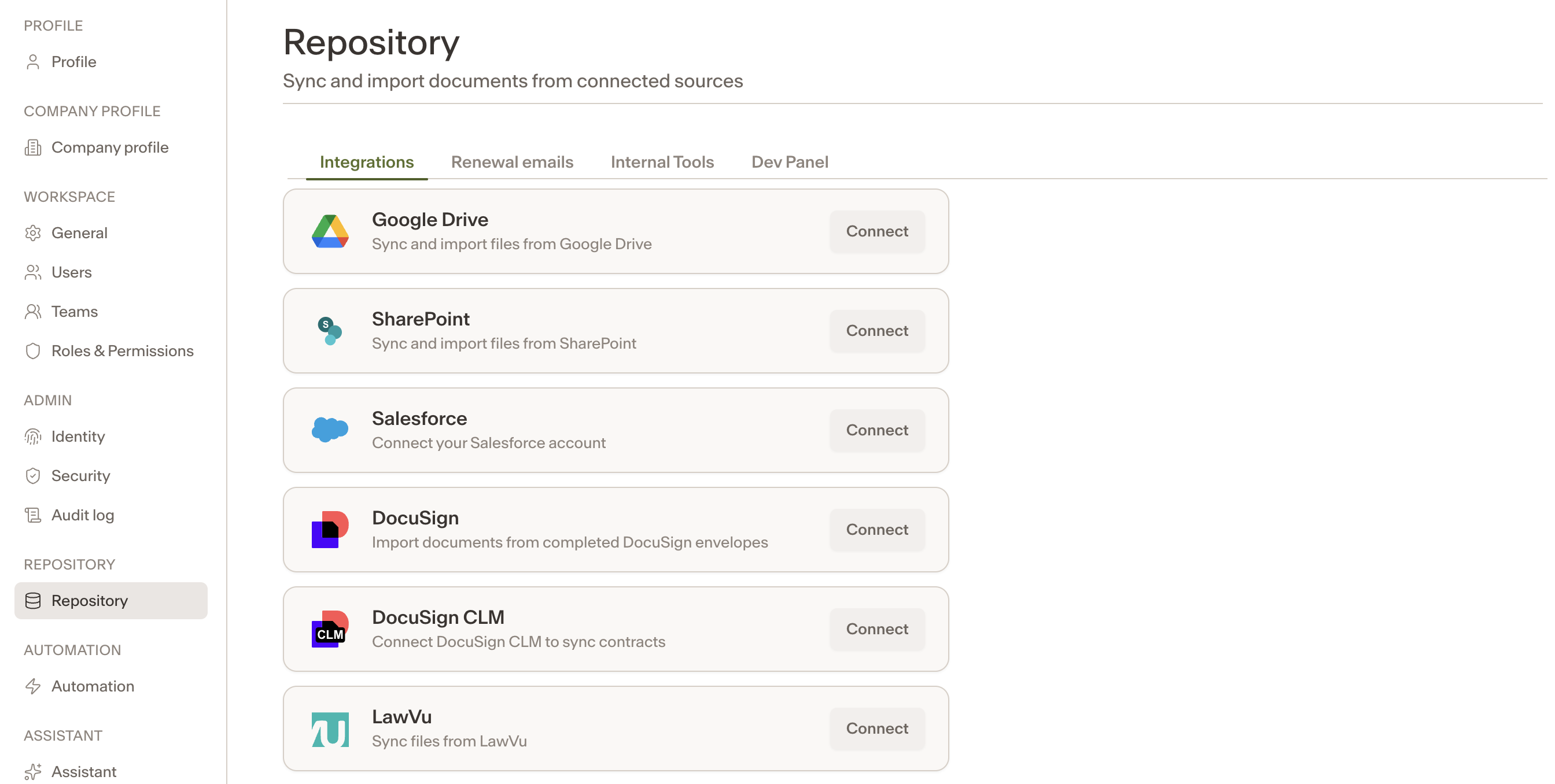Click the LawVu card title
The width and height of the screenshot is (1555, 784).
pos(402,717)
